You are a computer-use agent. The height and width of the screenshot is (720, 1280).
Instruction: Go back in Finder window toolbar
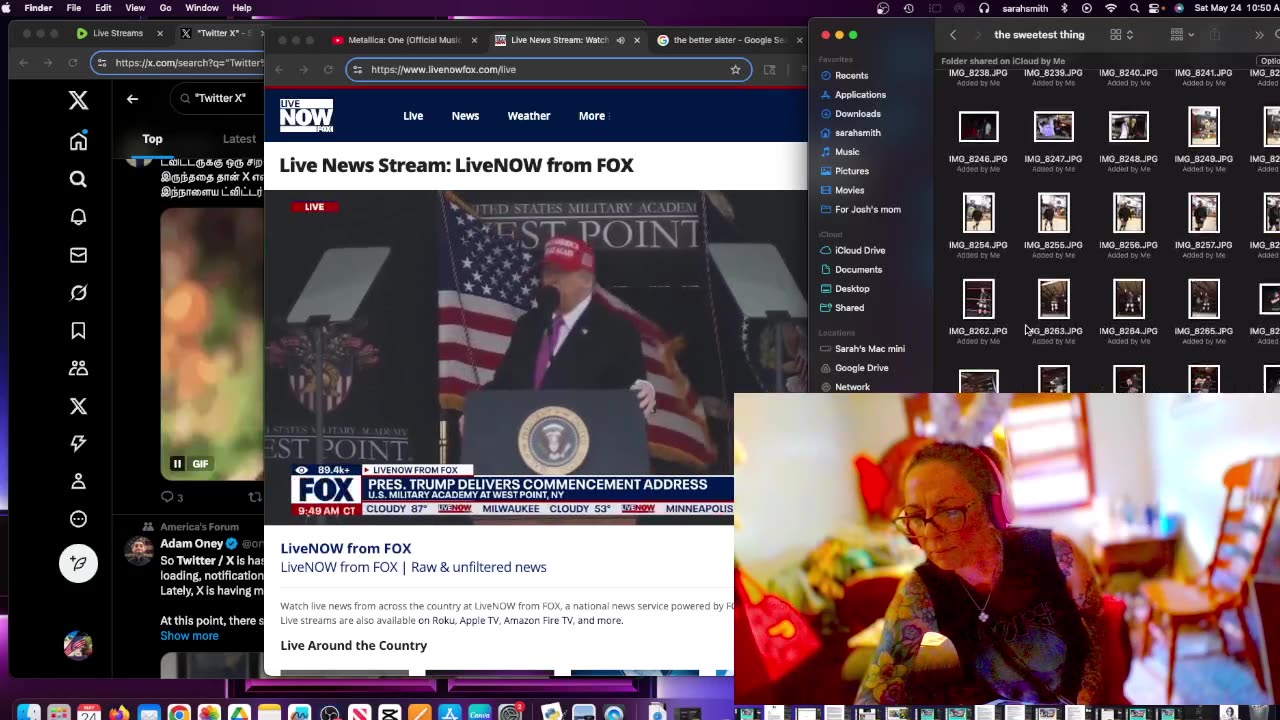coord(953,35)
